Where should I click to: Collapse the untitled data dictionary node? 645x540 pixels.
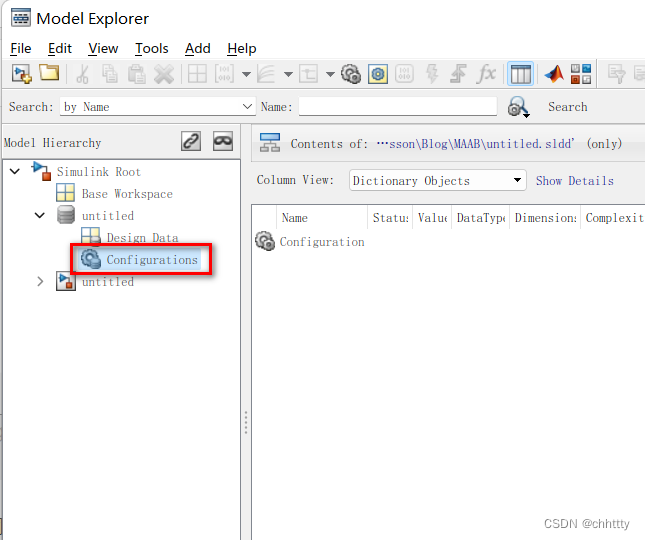pos(39,215)
